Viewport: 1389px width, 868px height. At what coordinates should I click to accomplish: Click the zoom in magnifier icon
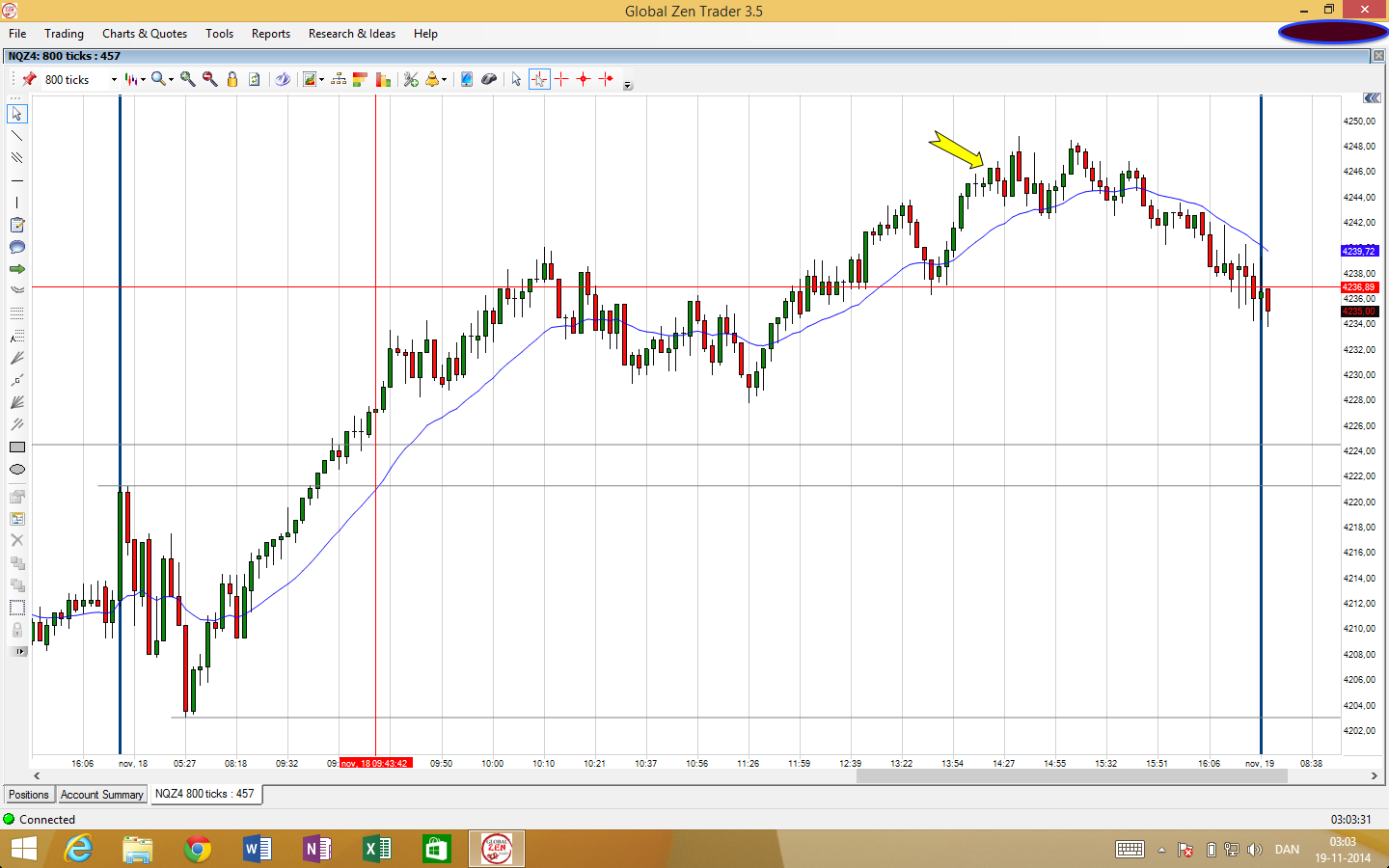[187, 79]
